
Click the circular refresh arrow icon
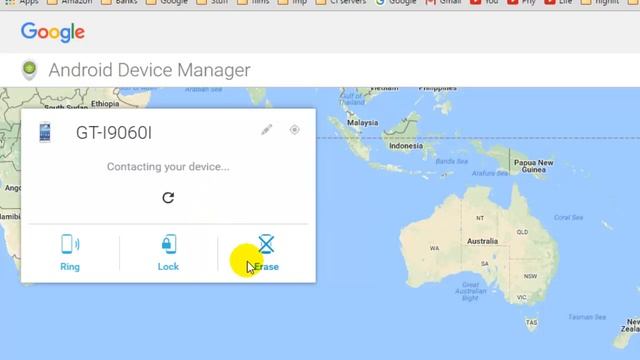(168, 198)
